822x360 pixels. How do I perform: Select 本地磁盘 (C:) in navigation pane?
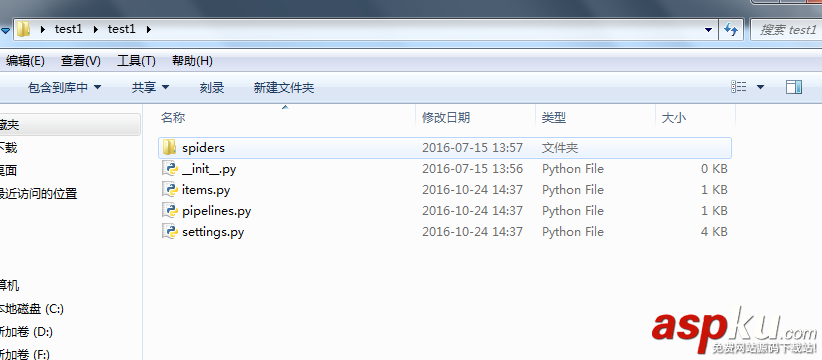click(31, 309)
